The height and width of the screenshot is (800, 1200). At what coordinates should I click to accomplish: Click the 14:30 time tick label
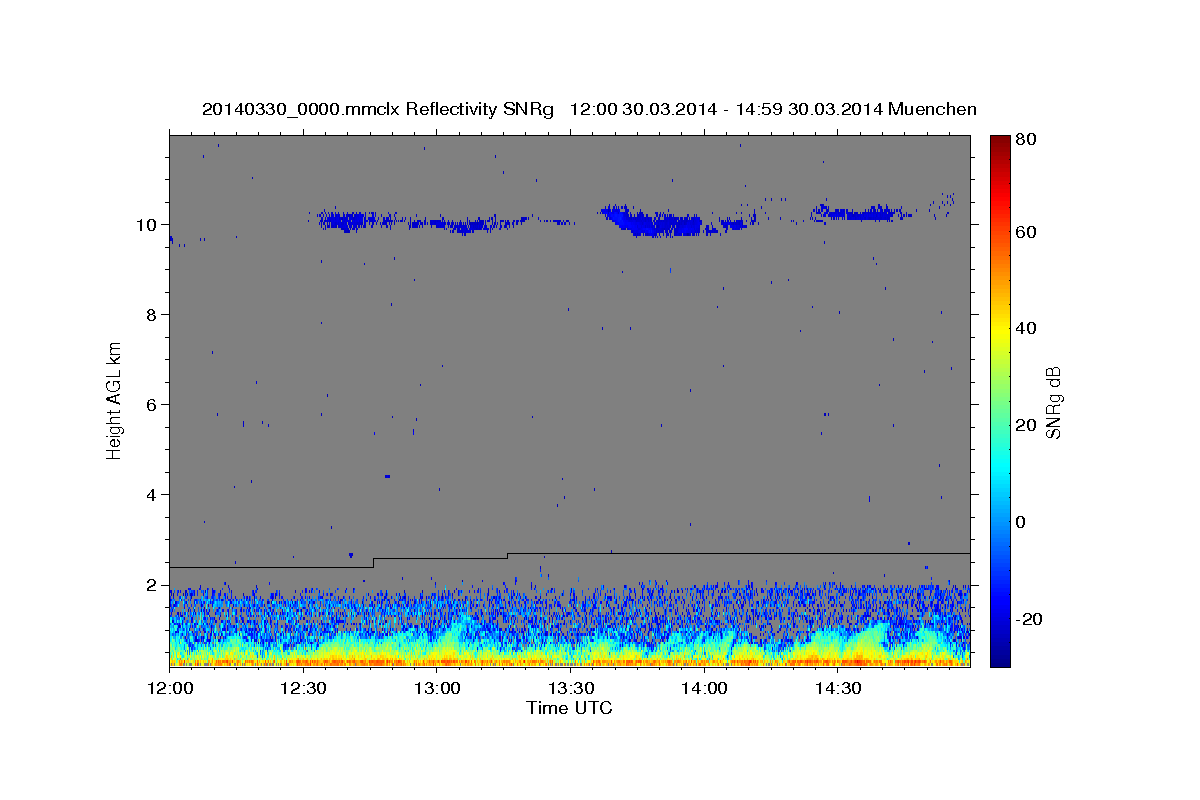pyautogui.click(x=837, y=689)
